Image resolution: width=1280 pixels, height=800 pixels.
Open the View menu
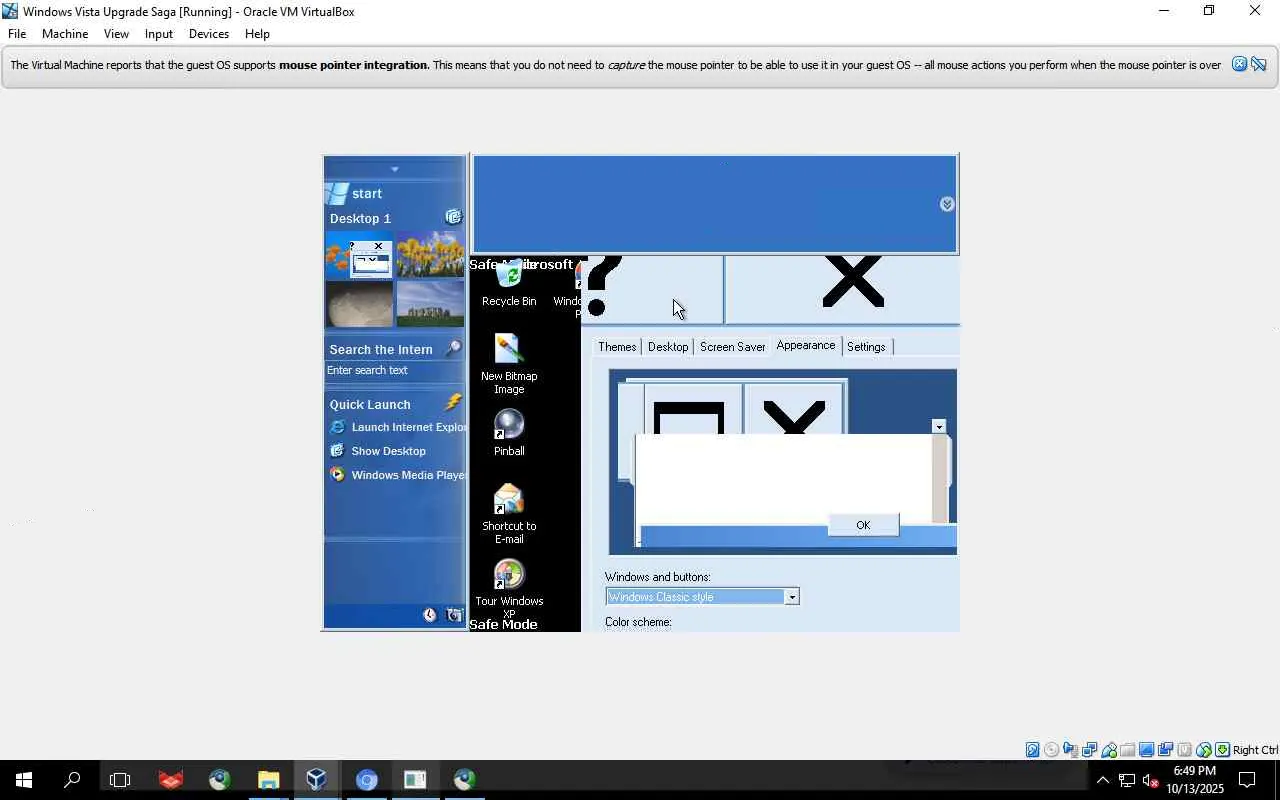(116, 33)
